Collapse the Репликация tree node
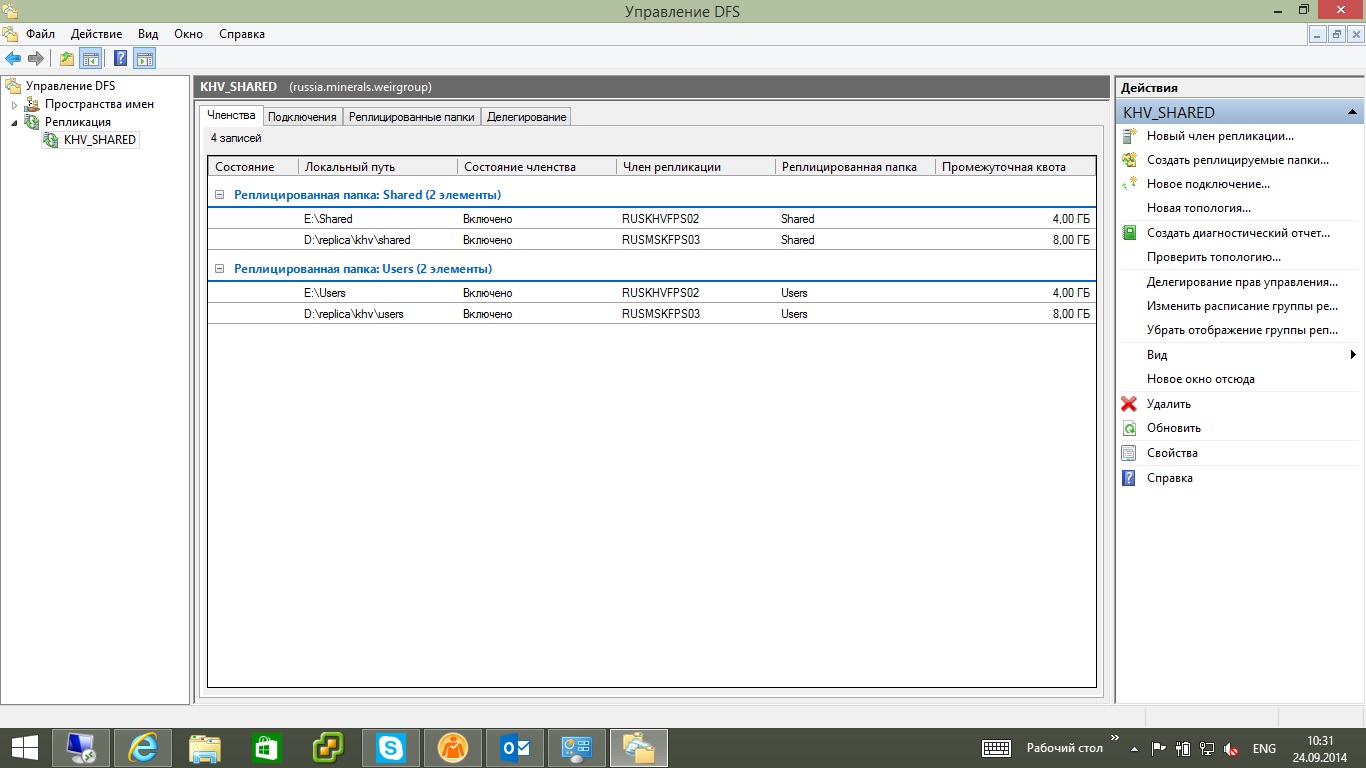Image resolution: width=1366 pixels, height=768 pixels. pyautogui.click(x=15, y=122)
